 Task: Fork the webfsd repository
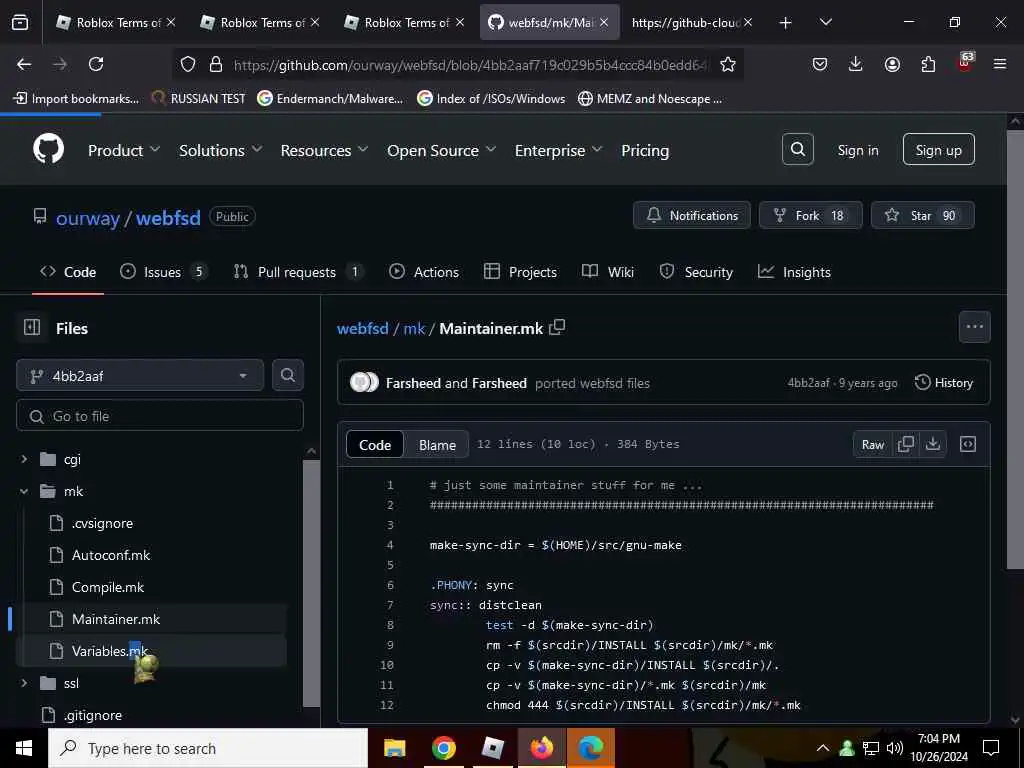pyautogui.click(x=810, y=216)
